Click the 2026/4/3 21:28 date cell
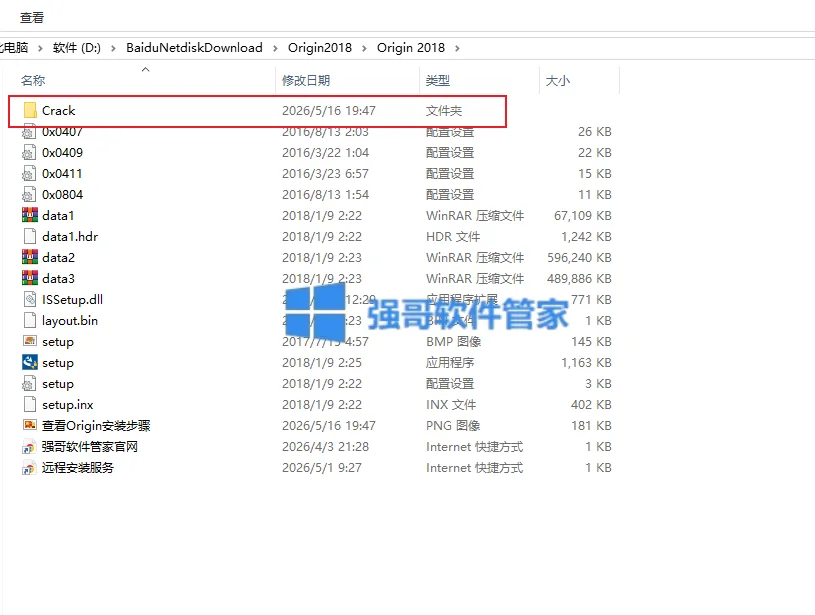Screen dimensions: 815x615 point(325,447)
